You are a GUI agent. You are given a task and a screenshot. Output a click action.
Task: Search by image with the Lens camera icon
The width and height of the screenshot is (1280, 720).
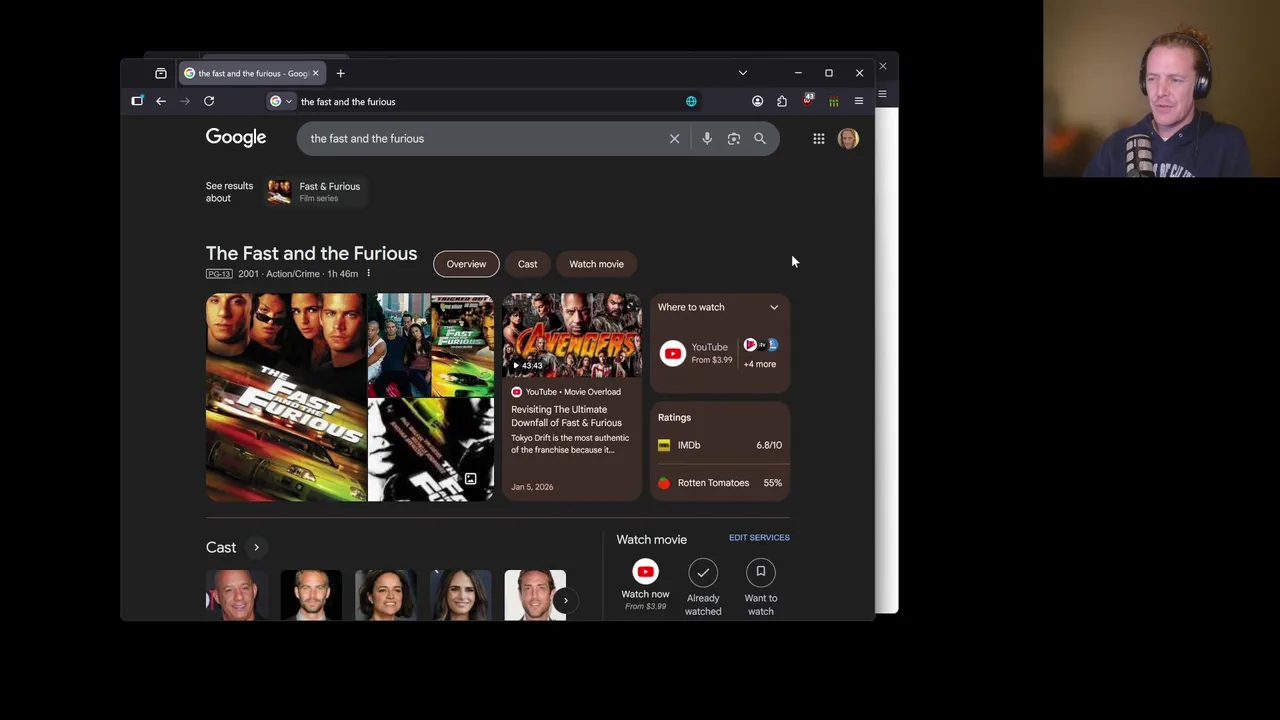click(734, 139)
